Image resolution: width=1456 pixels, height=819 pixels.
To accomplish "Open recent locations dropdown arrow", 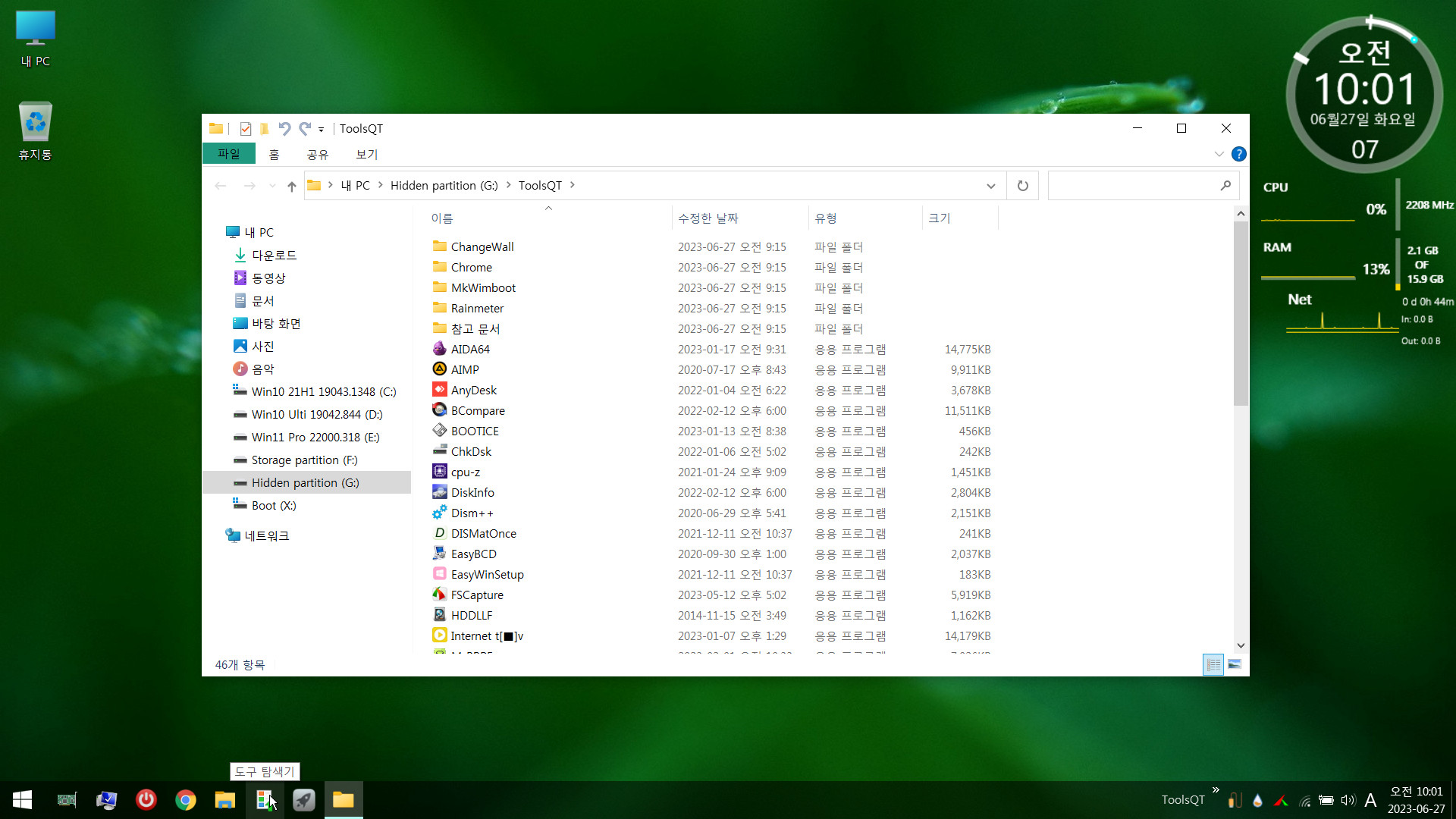I will click(272, 186).
